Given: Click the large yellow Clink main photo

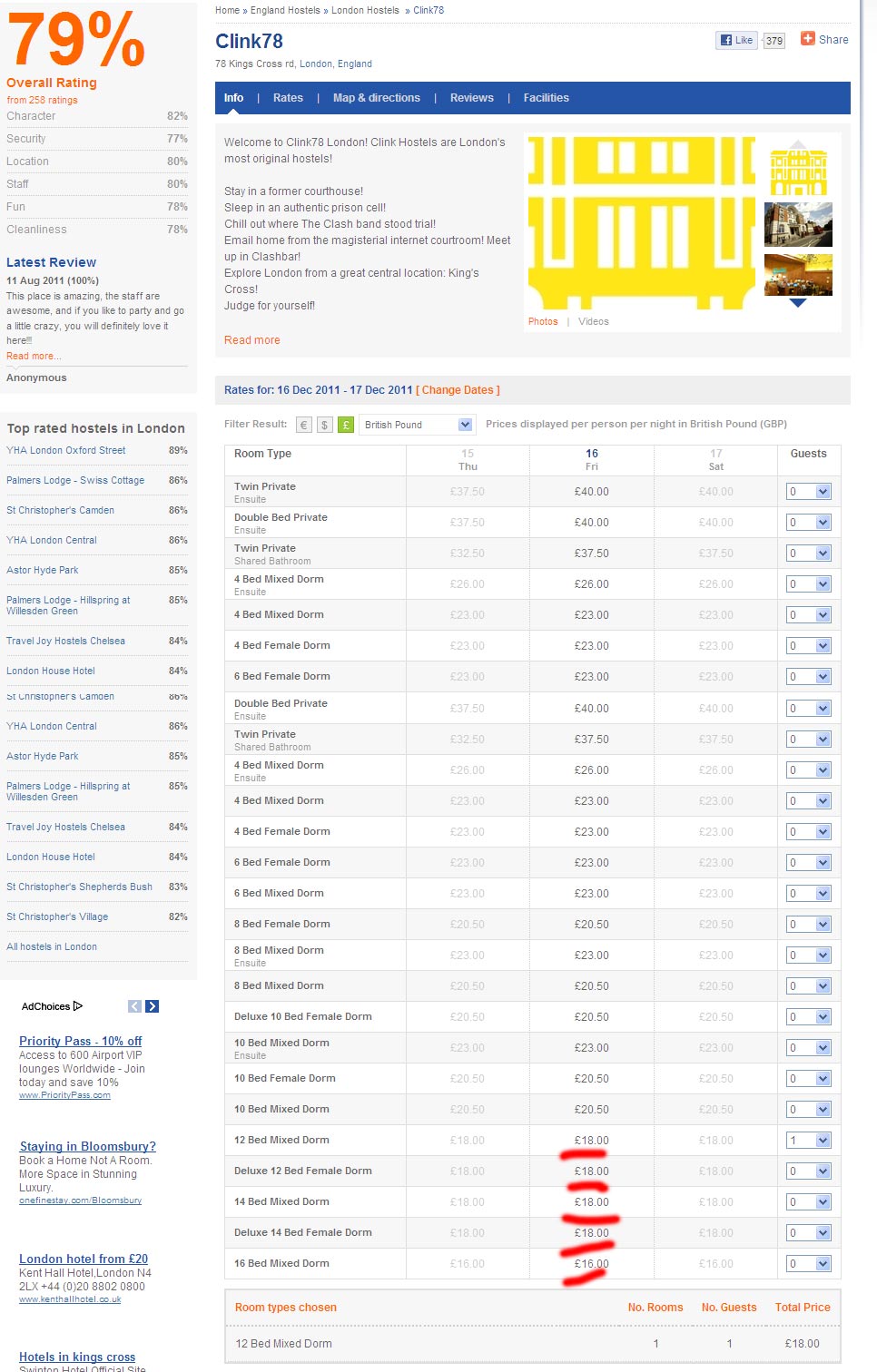Looking at the screenshot, I should (x=641, y=222).
